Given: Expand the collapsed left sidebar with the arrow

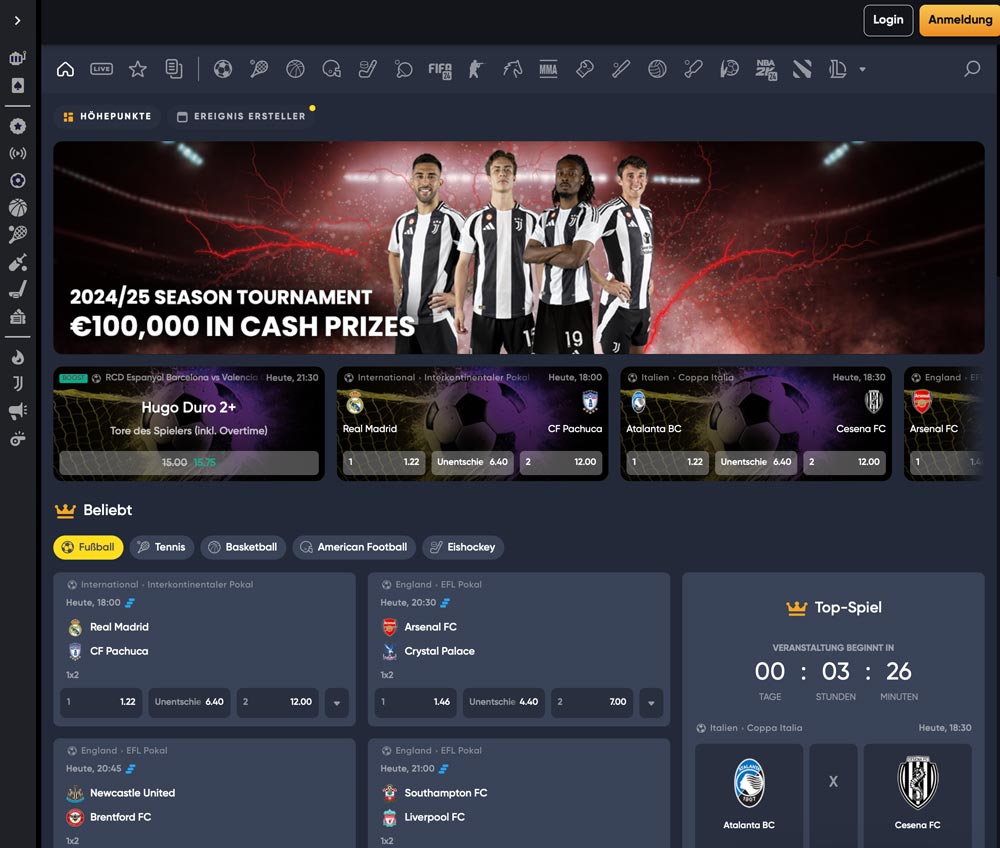Looking at the screenshot, I should click(17, 20).
